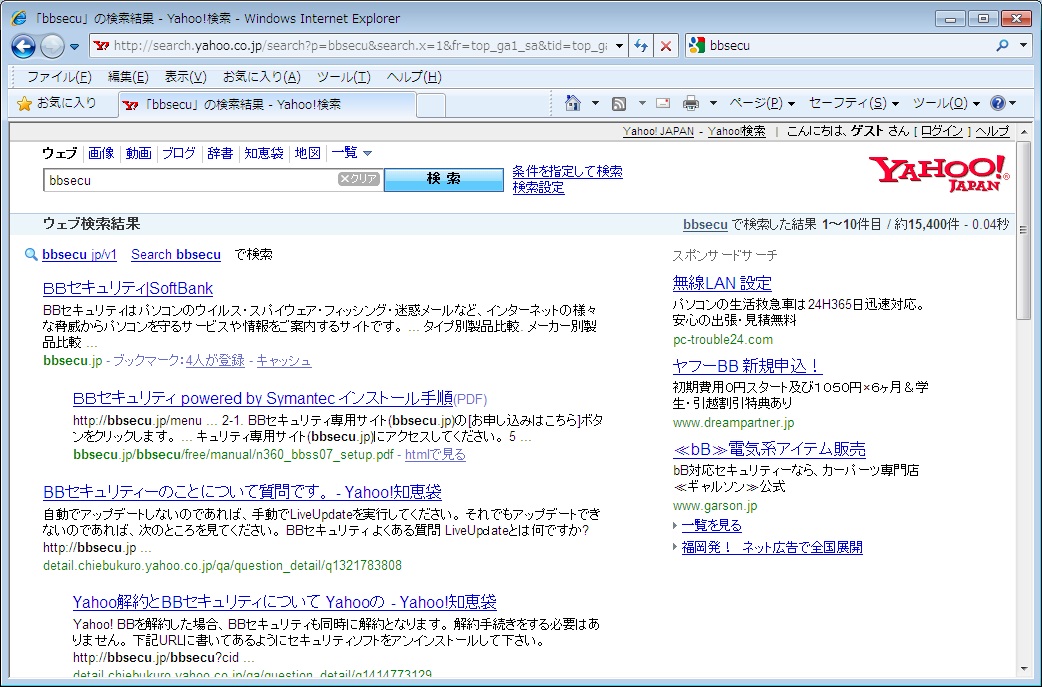Click the blue Help question mark icon
This screenshot has width=1042, height=687.
click(997, 103)
